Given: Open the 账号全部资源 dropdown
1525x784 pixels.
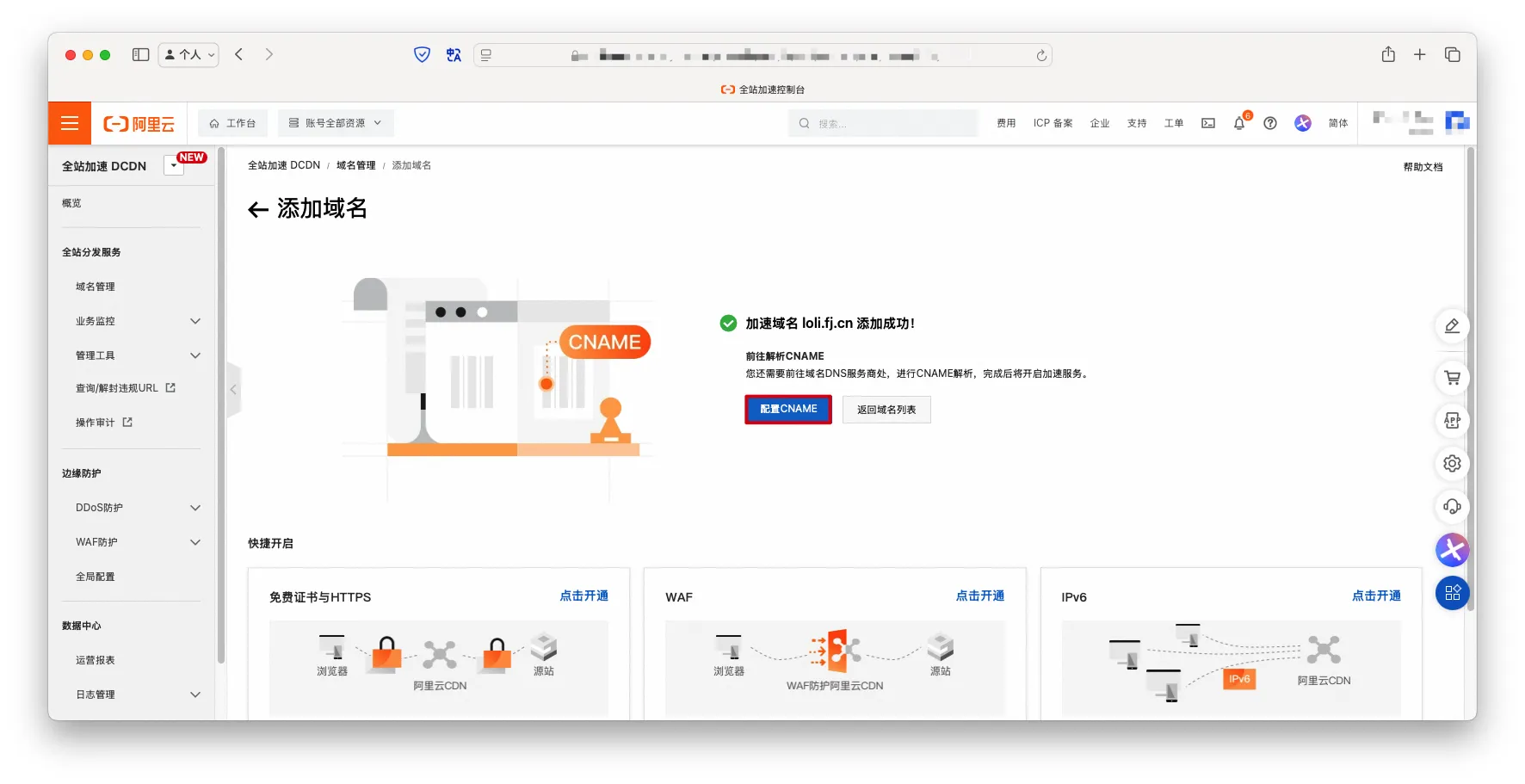Looking at the screenshot, I should 335,123.
